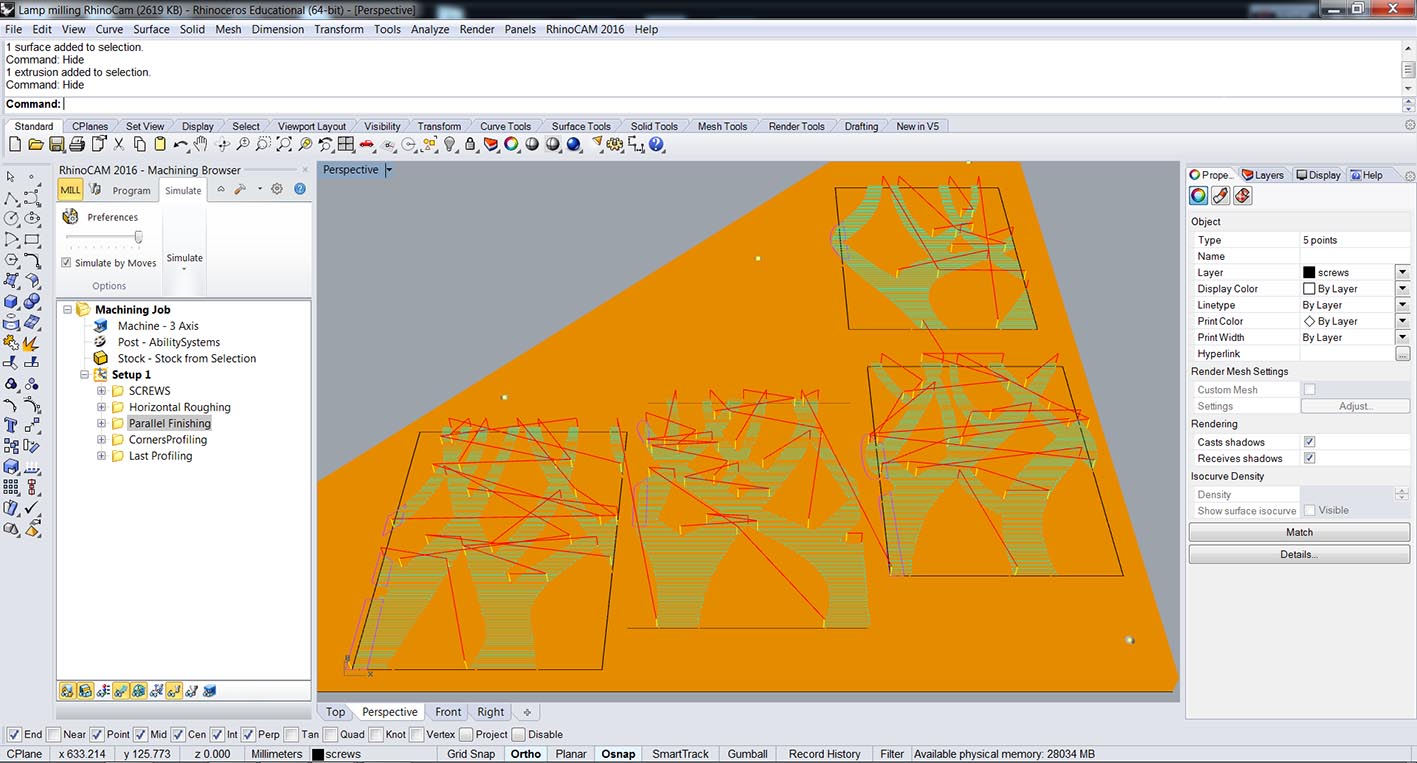Click the blue render sphere icon
Image resolution: width=1417 pixels, height=763 pixels.
(574, 145)
